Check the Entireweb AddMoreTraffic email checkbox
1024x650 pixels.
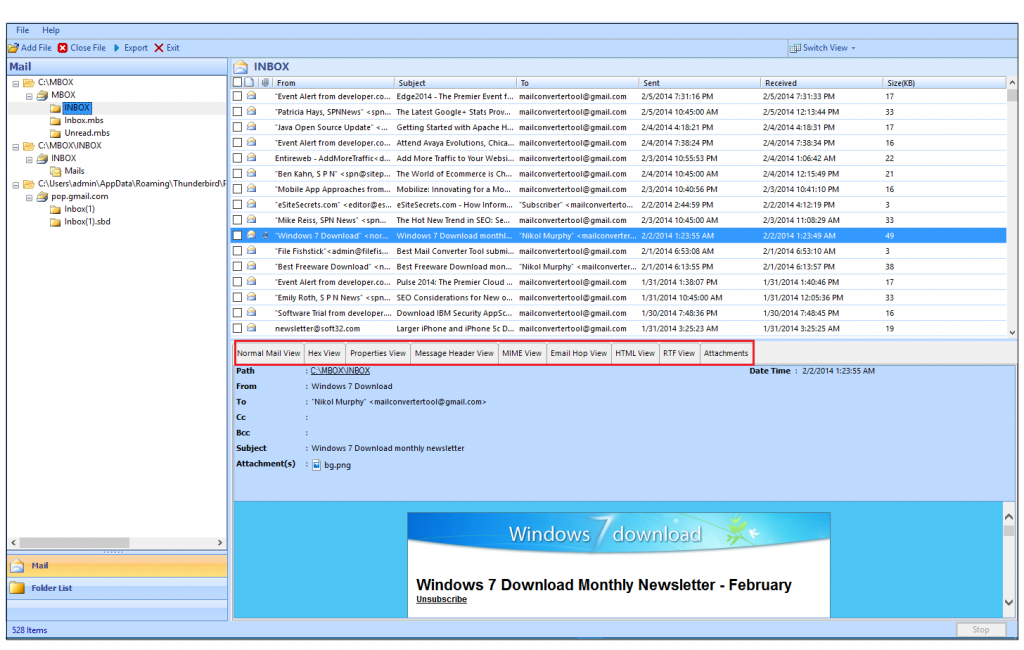pyautogui.click(x=238, y=159)
